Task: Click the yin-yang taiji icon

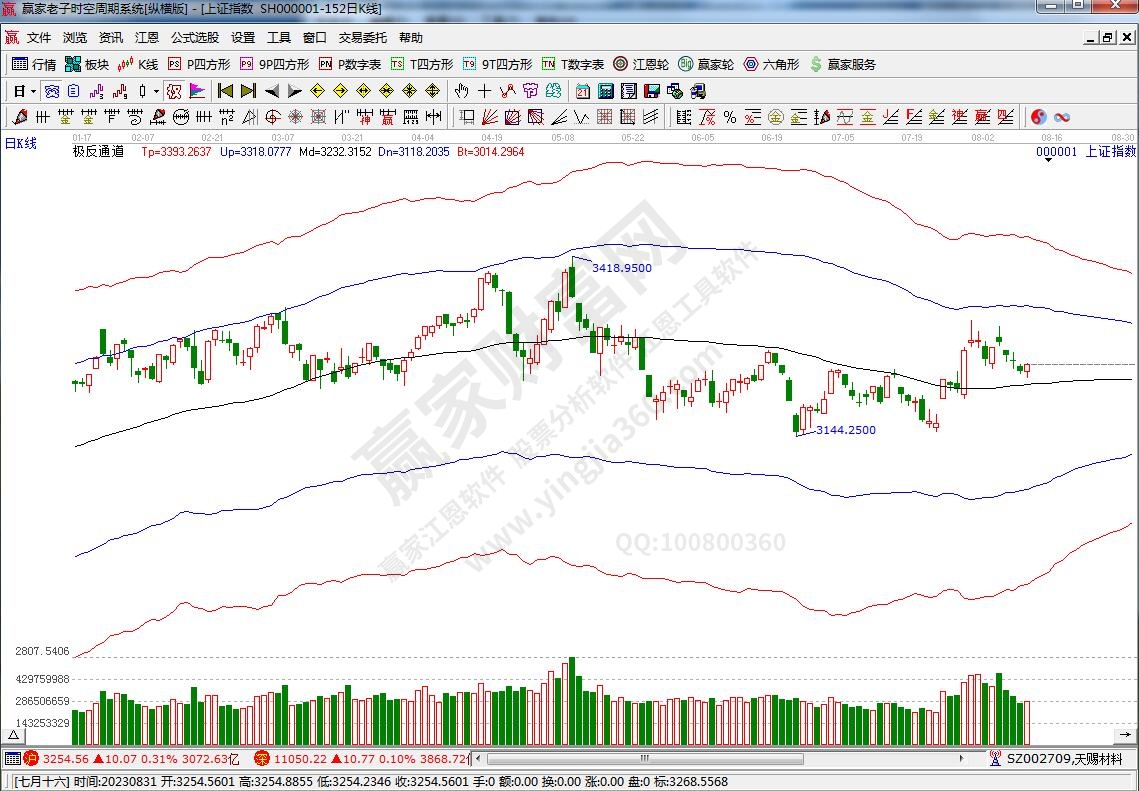Action: tap(1038, 117)
